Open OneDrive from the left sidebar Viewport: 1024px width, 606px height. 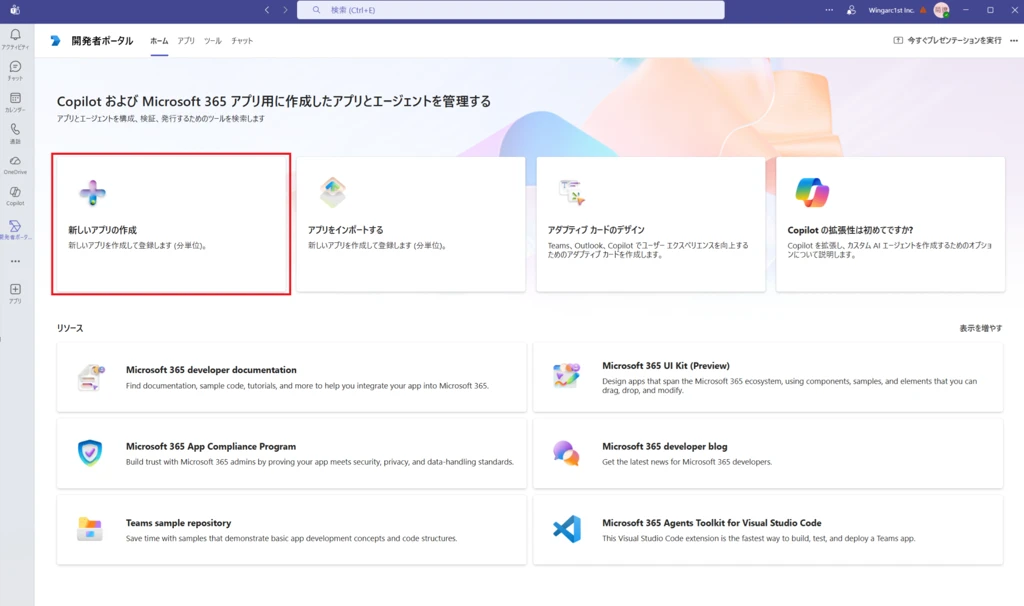pos(15,164)
